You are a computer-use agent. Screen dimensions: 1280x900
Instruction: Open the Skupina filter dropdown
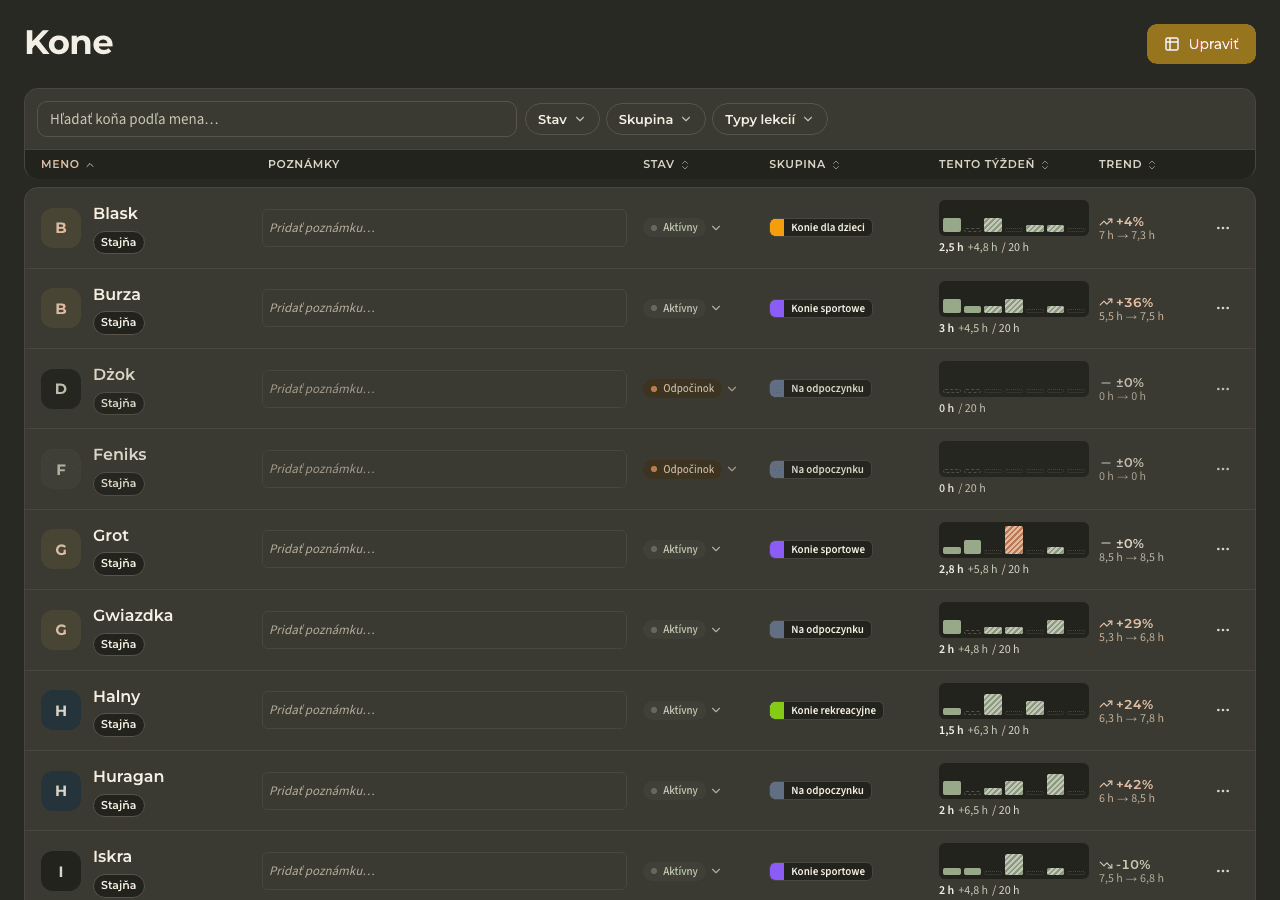655,119
